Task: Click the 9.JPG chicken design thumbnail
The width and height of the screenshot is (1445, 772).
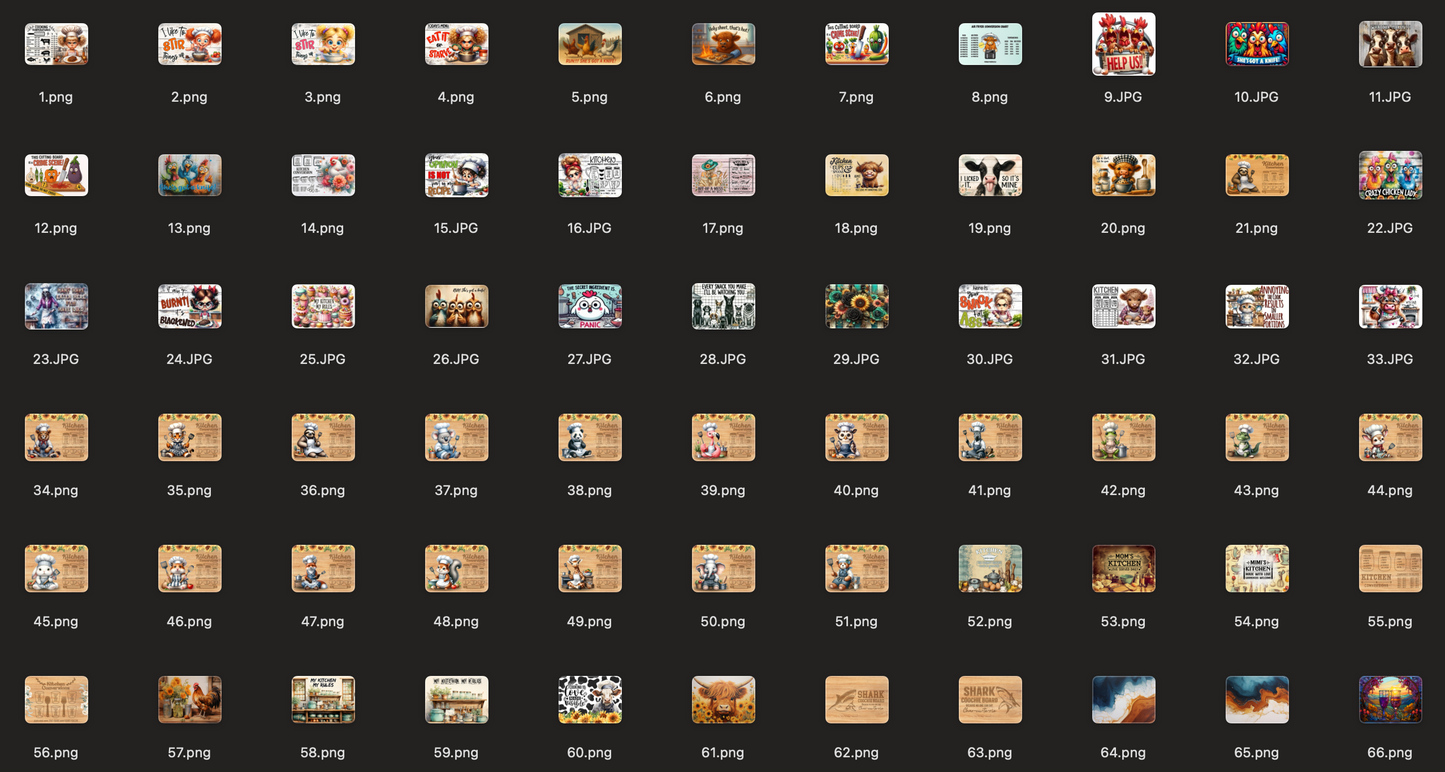Action: (1123, 44)
